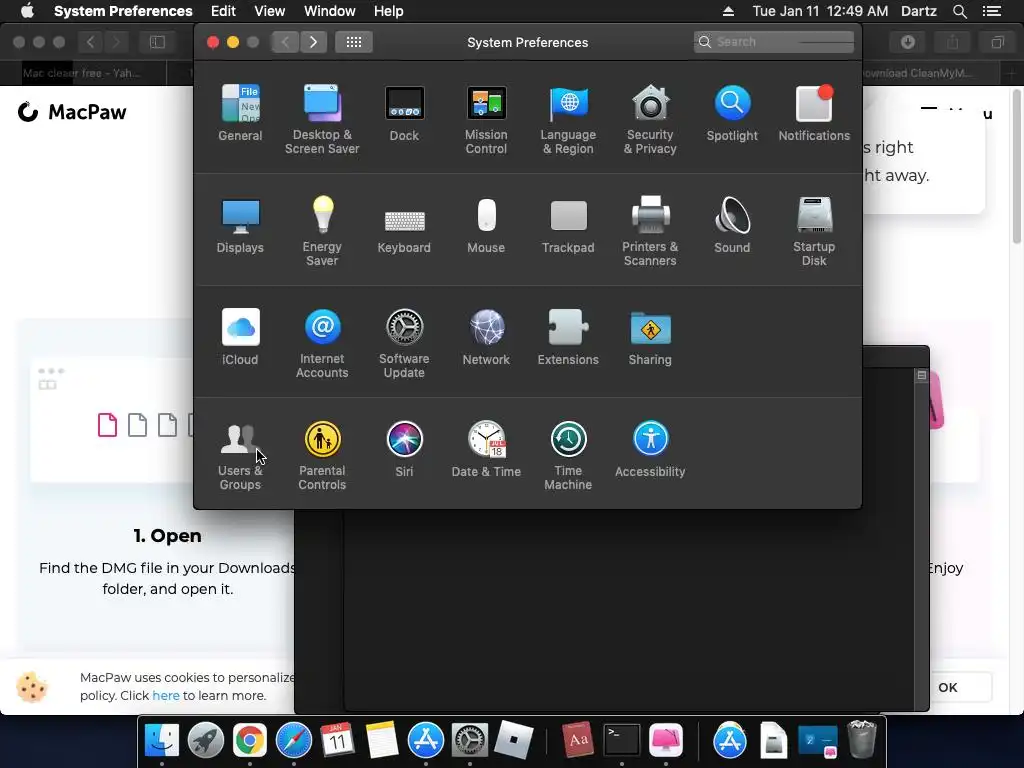Open Language & Region pane
1024x768 pixels.
point(568,120)
